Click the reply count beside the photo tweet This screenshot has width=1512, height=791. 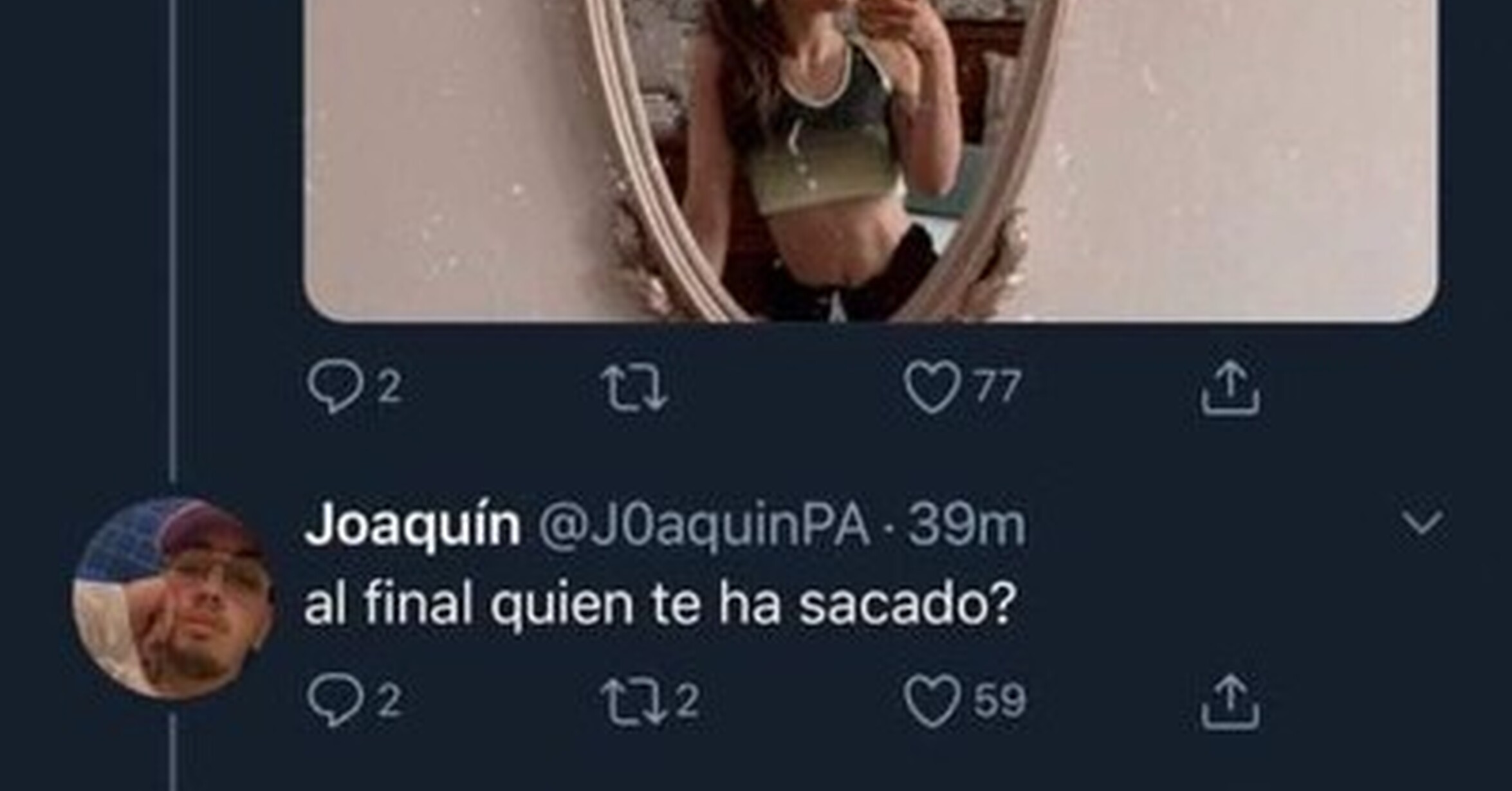pyautogui.click(x=389, y=387)
